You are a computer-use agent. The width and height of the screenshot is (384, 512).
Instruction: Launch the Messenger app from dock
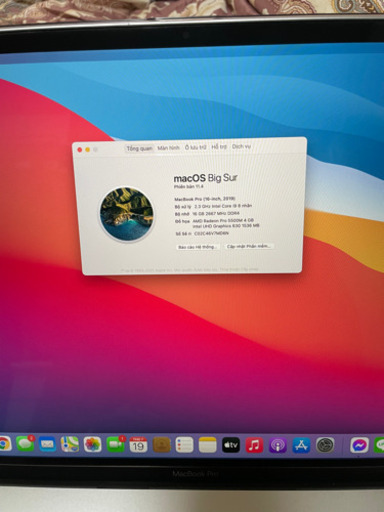click(359, 445)
